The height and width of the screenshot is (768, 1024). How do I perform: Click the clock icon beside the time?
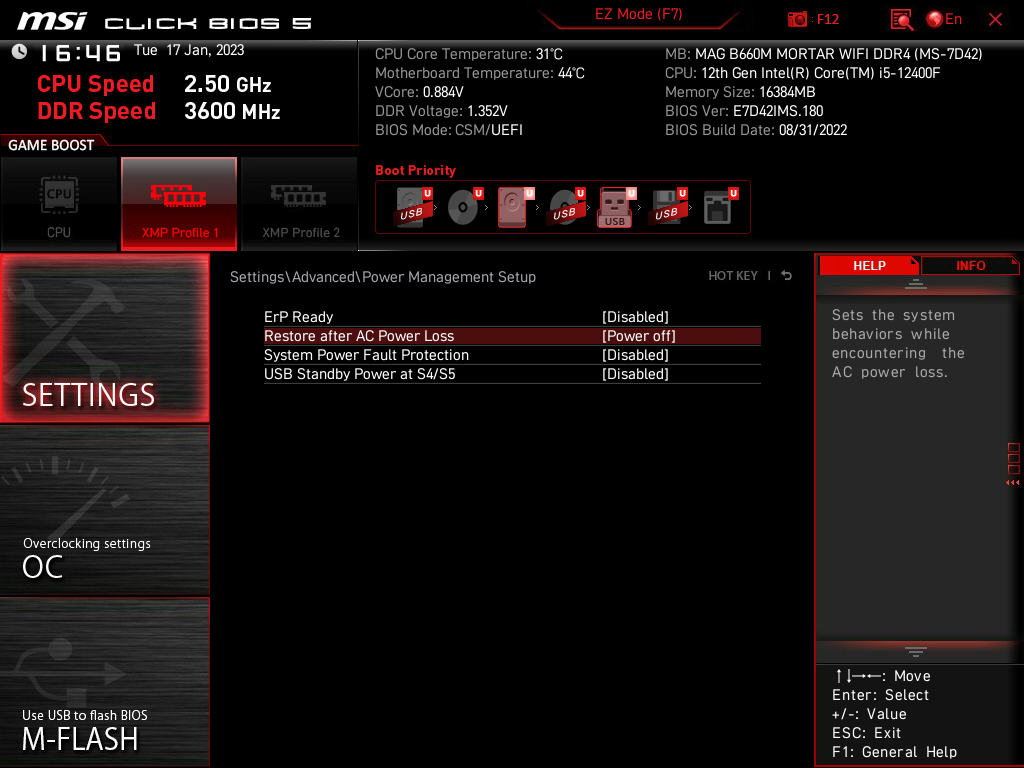(x=20, y=52)
